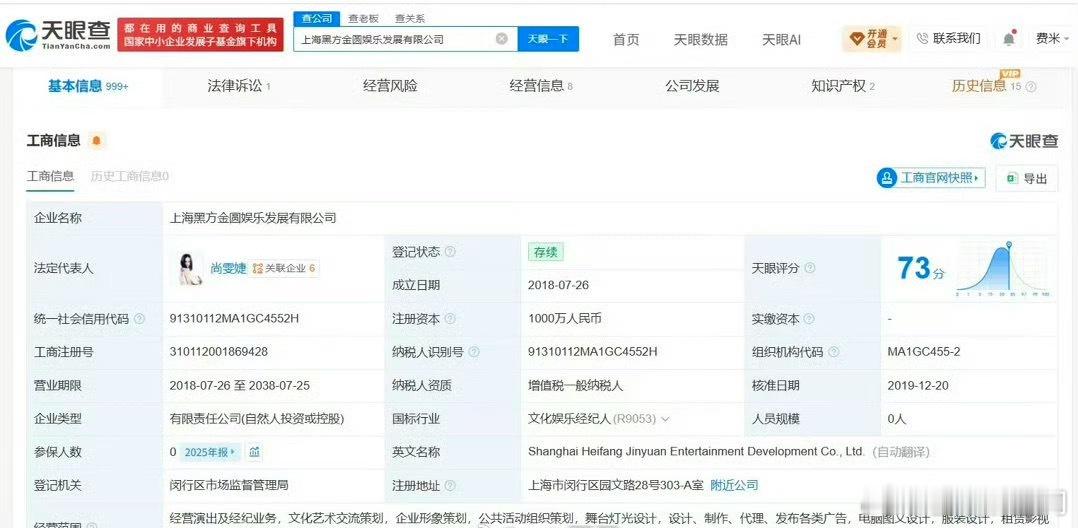Select the 查公司 search tab

click(x=316, y=19)
